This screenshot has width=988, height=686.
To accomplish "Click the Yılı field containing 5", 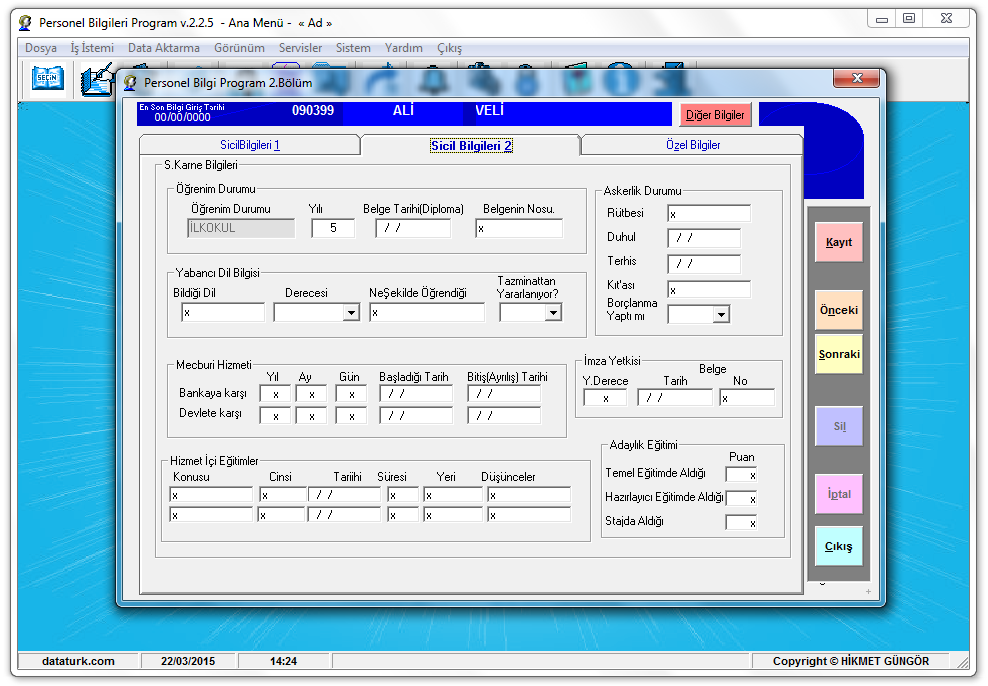I will (333, 228).
